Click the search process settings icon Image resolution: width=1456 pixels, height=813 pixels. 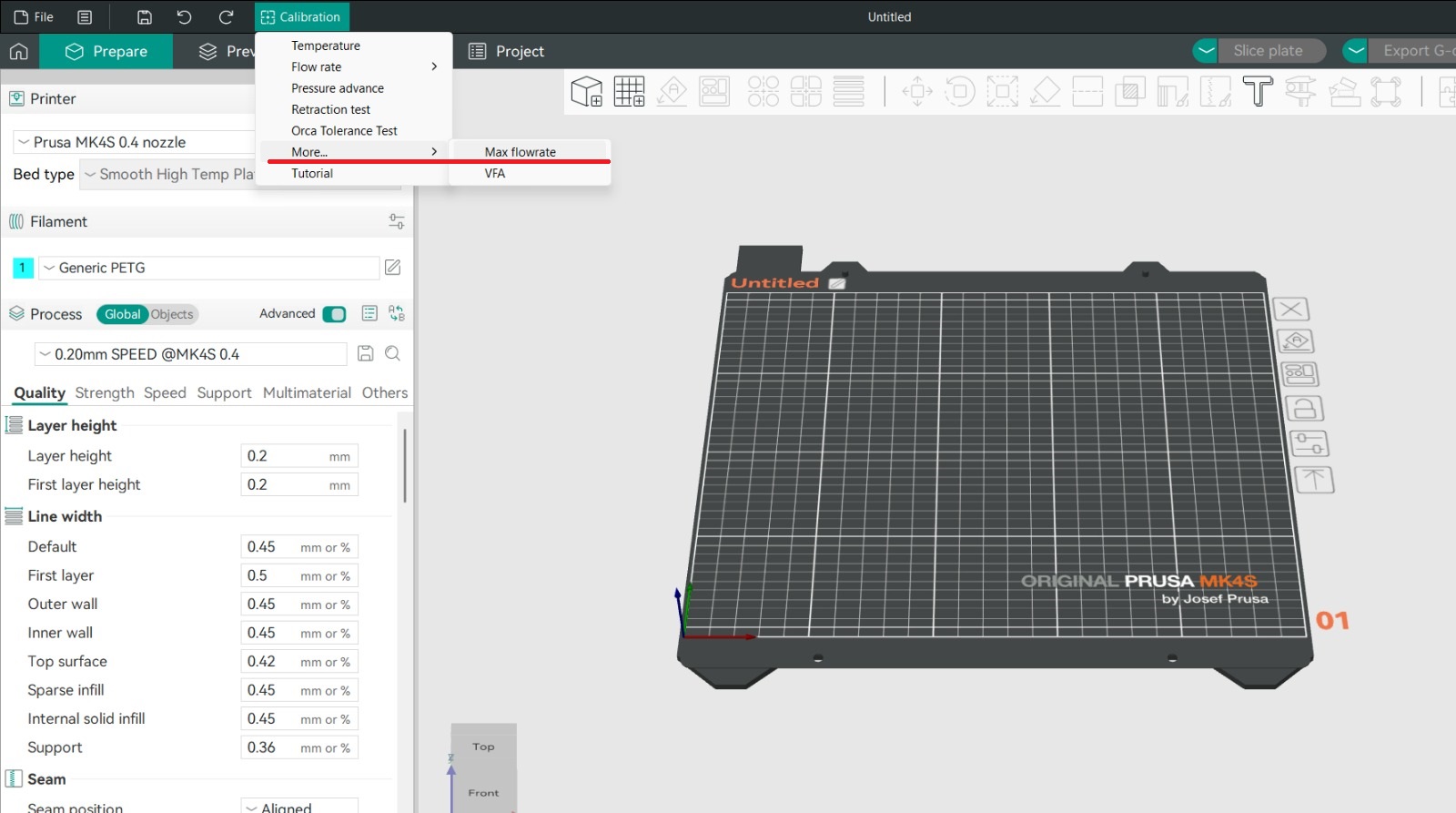[392, 354]
